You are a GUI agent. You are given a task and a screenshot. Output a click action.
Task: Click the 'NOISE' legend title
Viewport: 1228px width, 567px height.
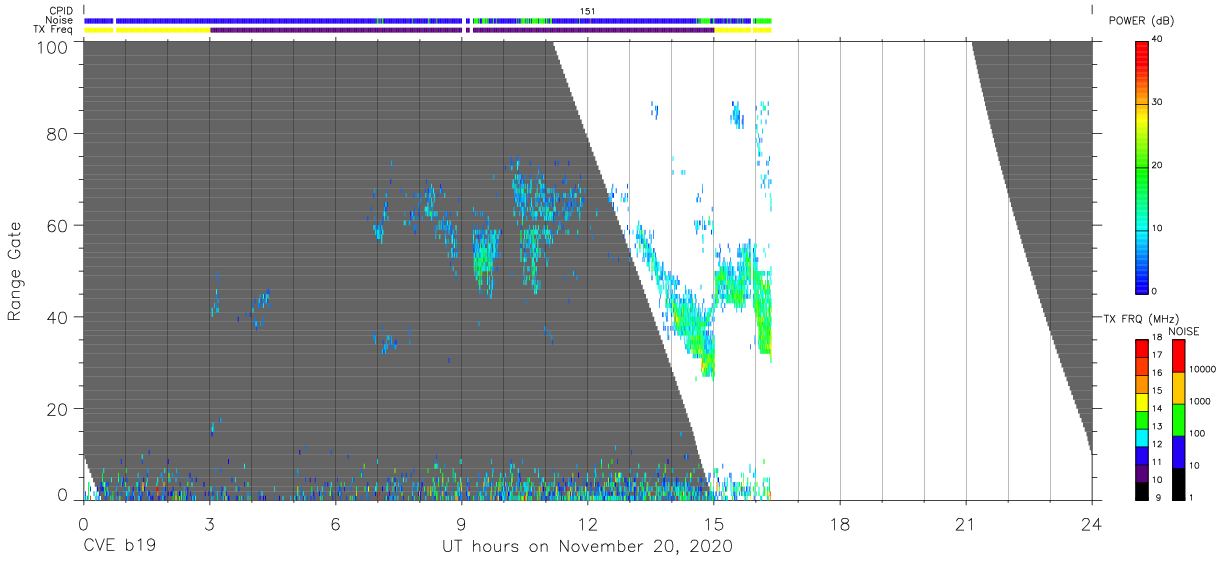[1183, 331]
